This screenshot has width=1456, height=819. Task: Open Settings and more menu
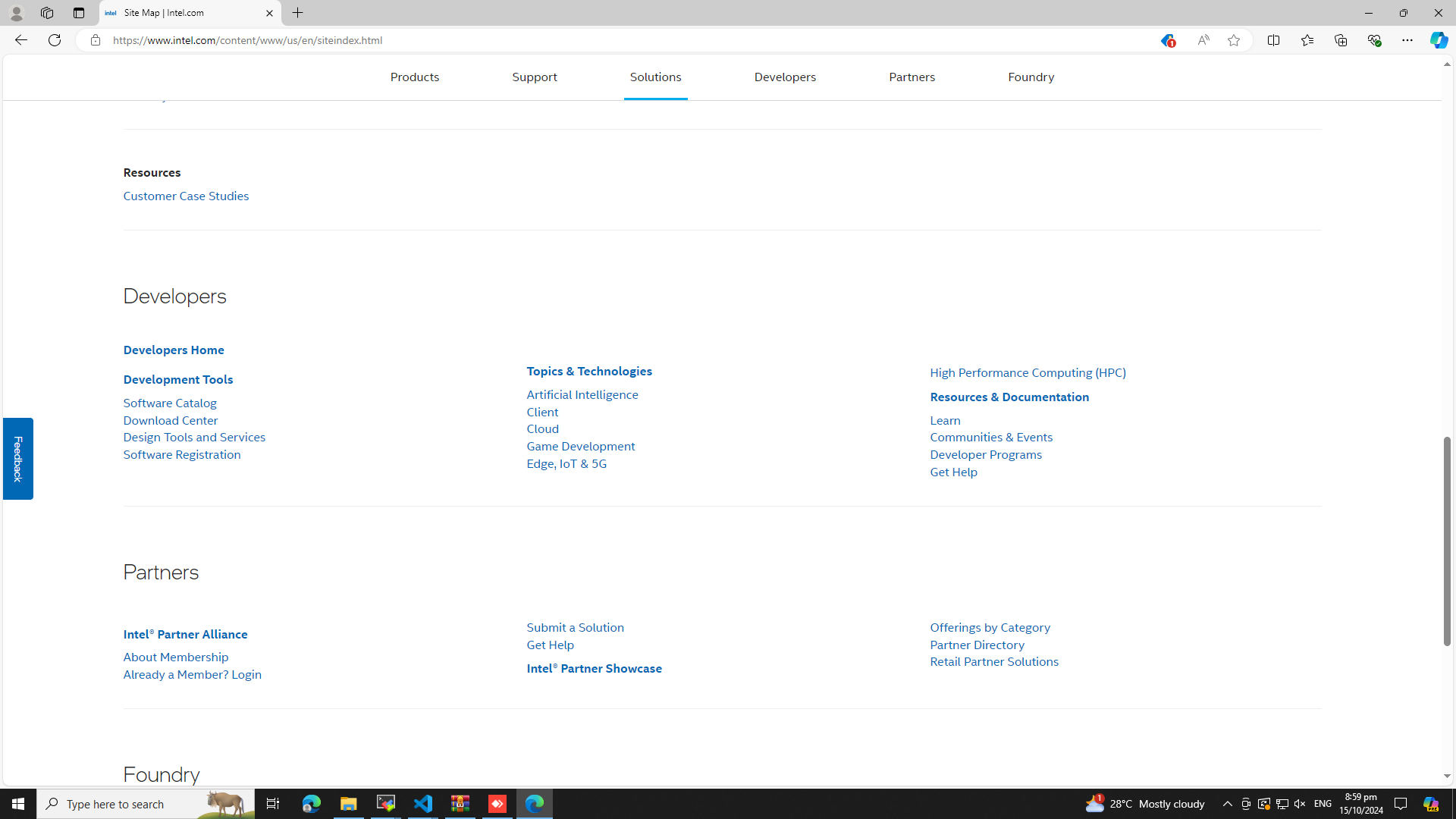pos(1407,40)
